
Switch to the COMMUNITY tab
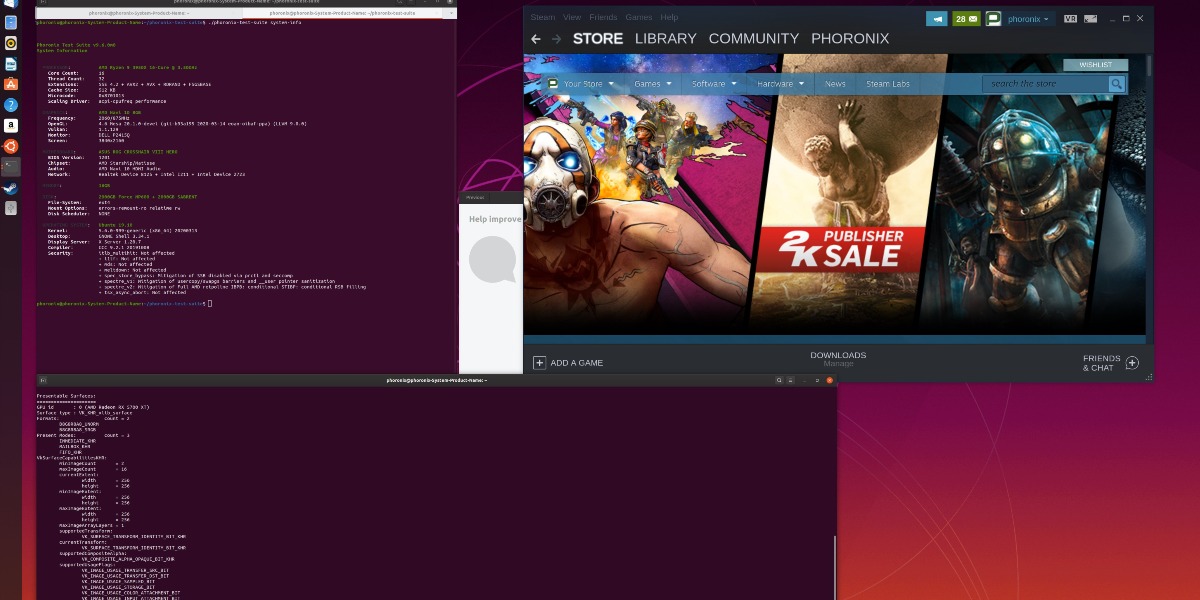click(753, 39)
